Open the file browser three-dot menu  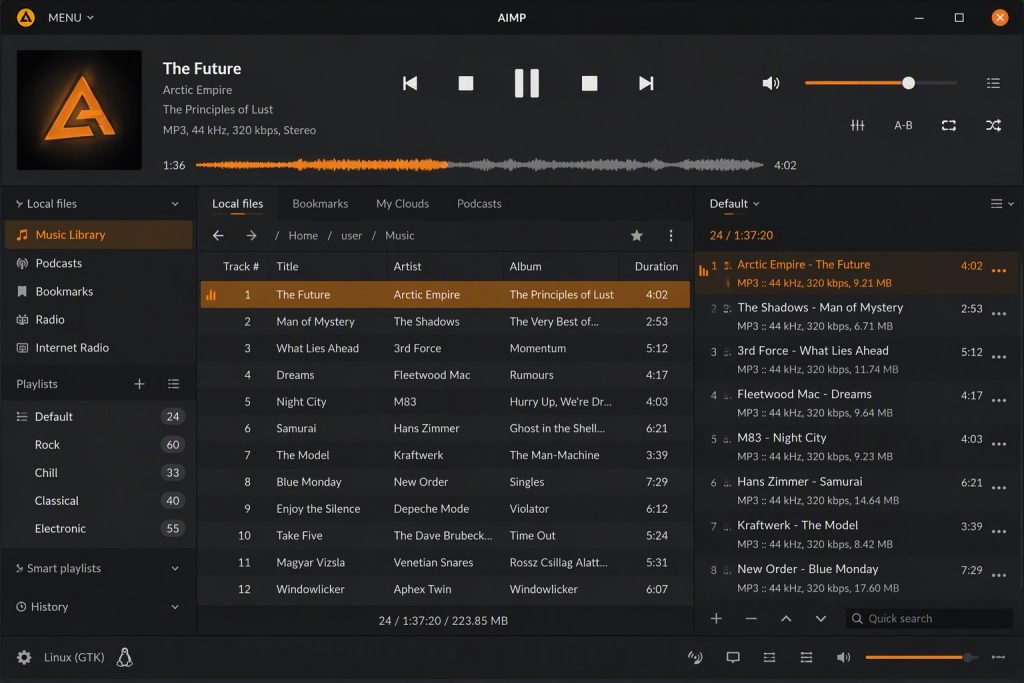point(671,236)
